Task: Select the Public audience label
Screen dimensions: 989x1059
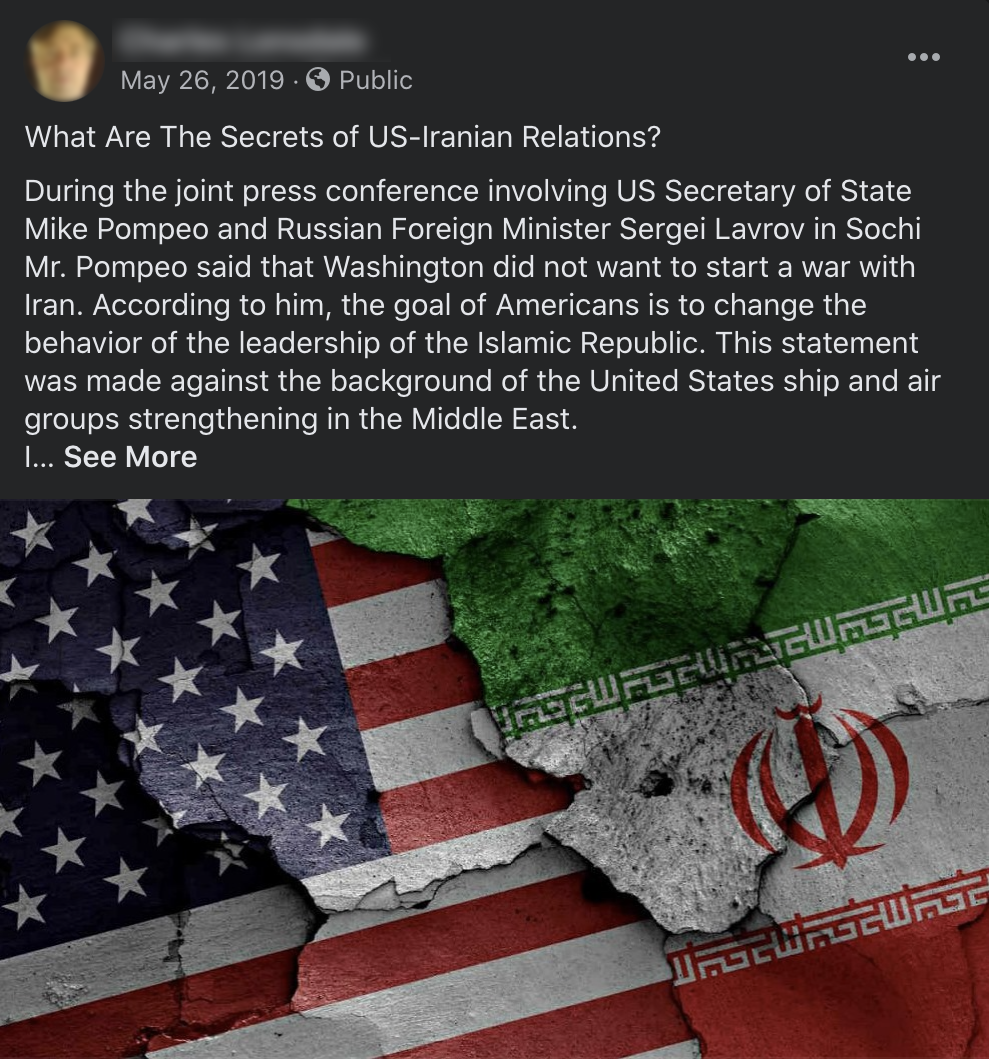Action: pyautogui.click(x=376, y=80)
